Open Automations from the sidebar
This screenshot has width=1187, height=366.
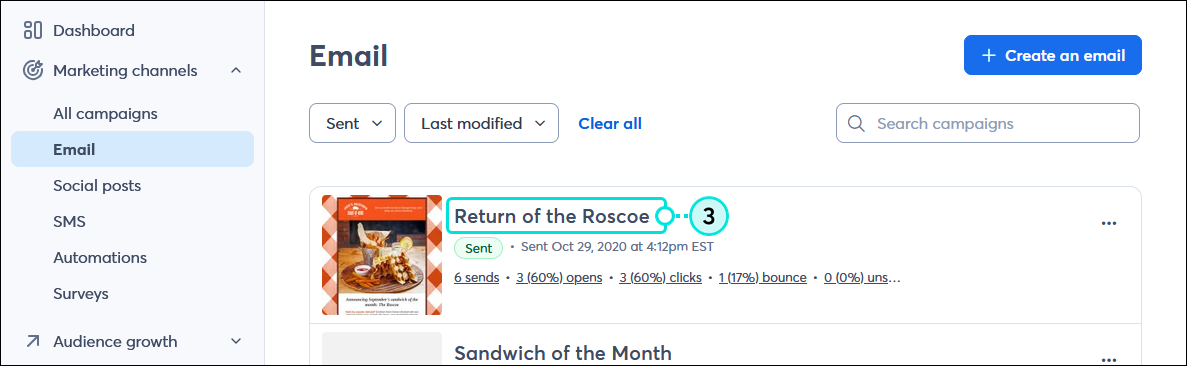click(x=100, y=258)
